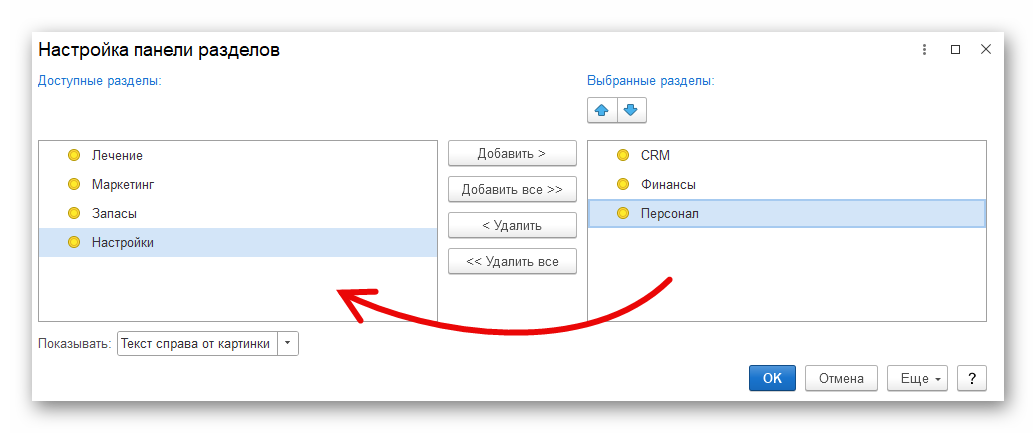Screen dimensions: 1036x433
Task: Open the three-dot window menu icon
Action: (x=924, y=50)
